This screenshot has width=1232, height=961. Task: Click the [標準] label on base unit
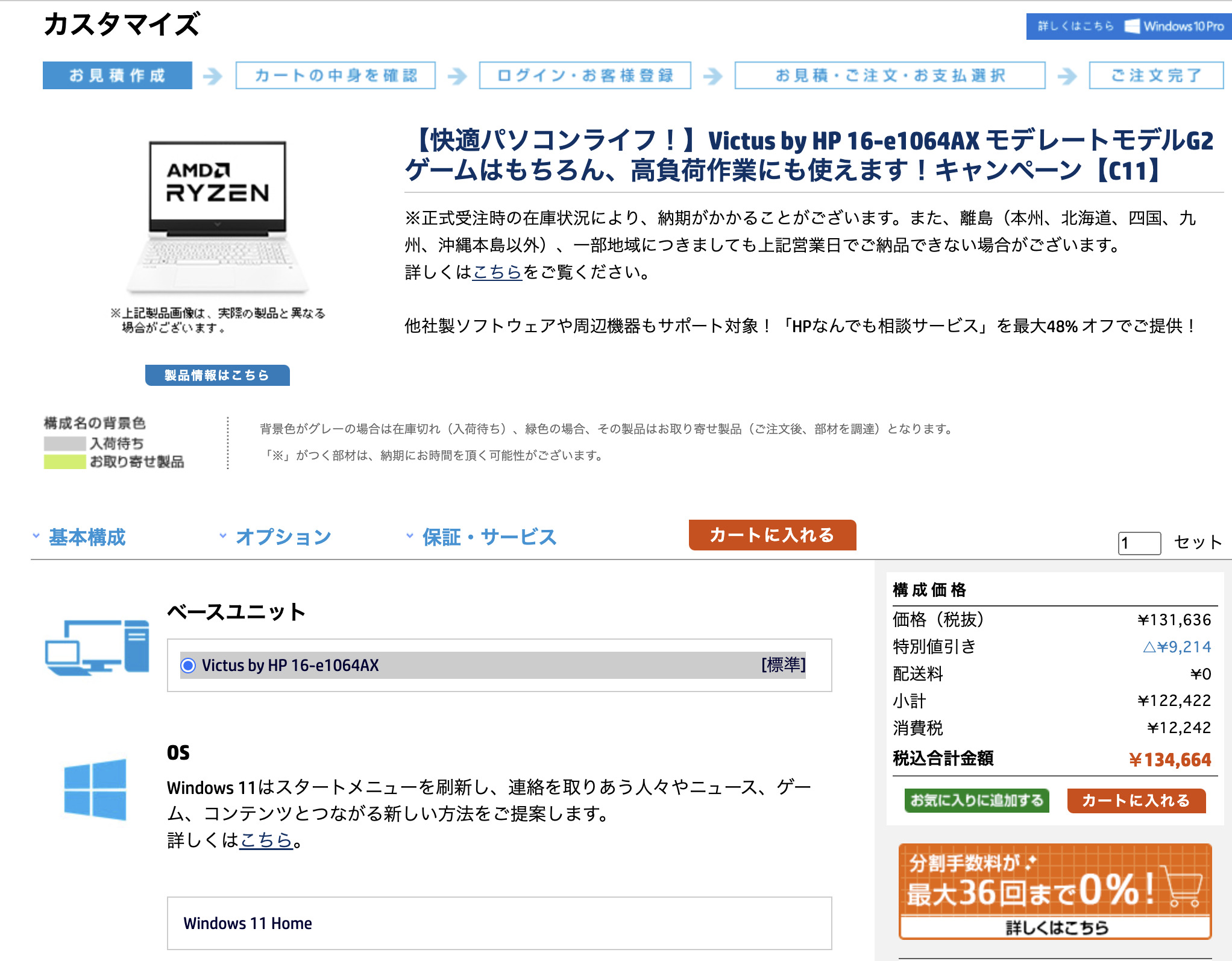tap(783, 665)
